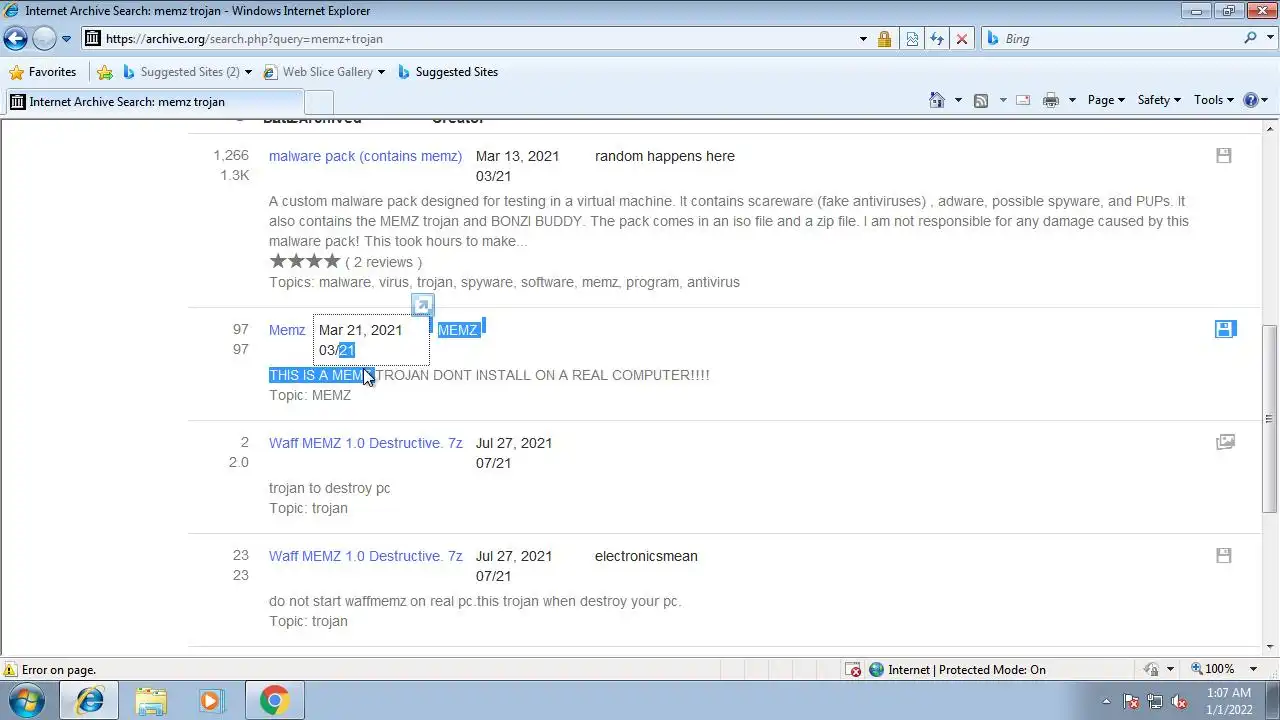Click the image media icon in 'trojan to destroy pc' row
This screenshot has height=720, width=1280.
pyautogui.click(x=1225, y=441)
